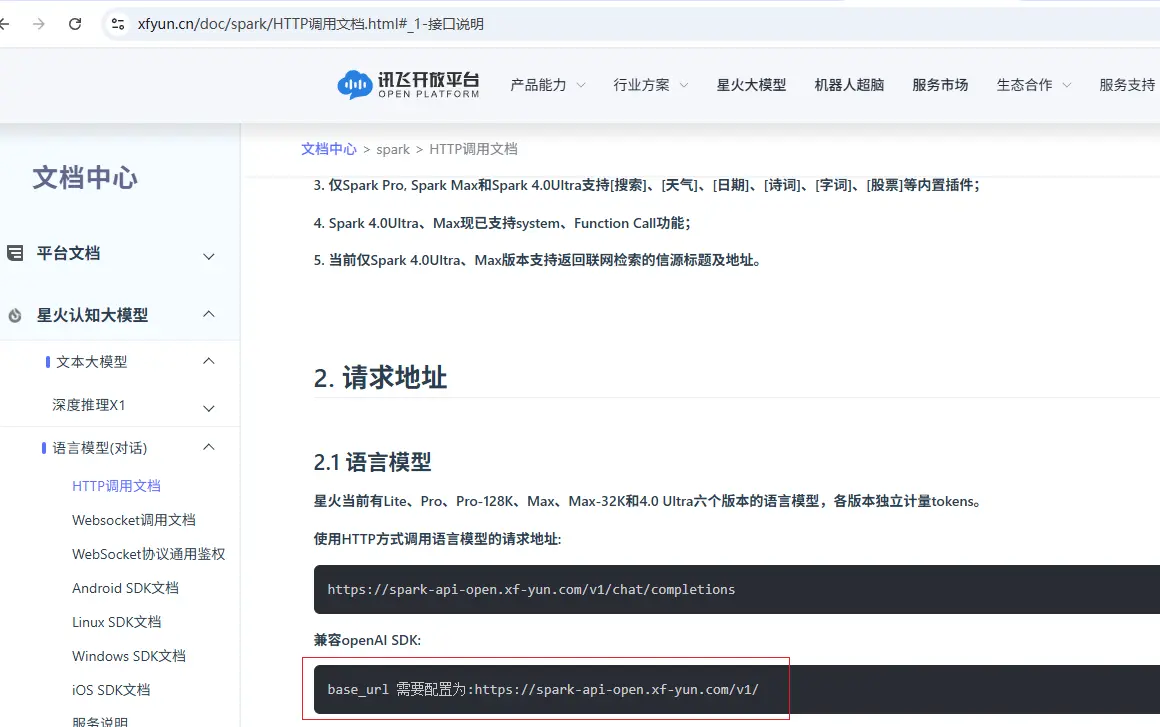1160x727 pixels.
Task: Click the 星火认知大模型 flame icon
Action: click(15, 316)
